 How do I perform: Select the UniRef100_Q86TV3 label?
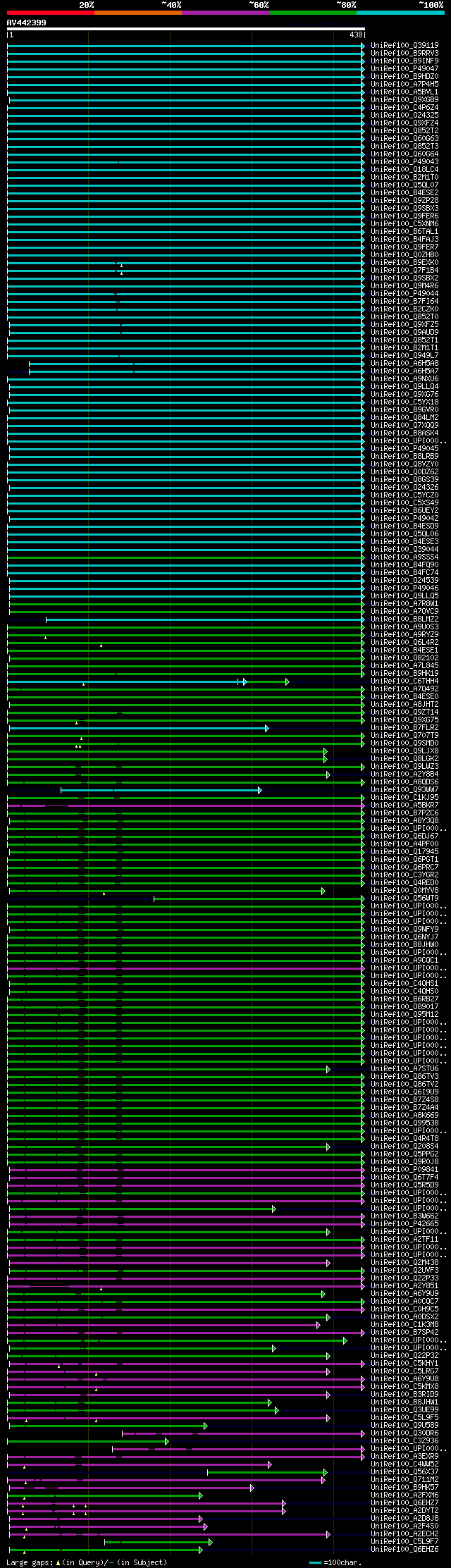click(x=404, y=1077)
